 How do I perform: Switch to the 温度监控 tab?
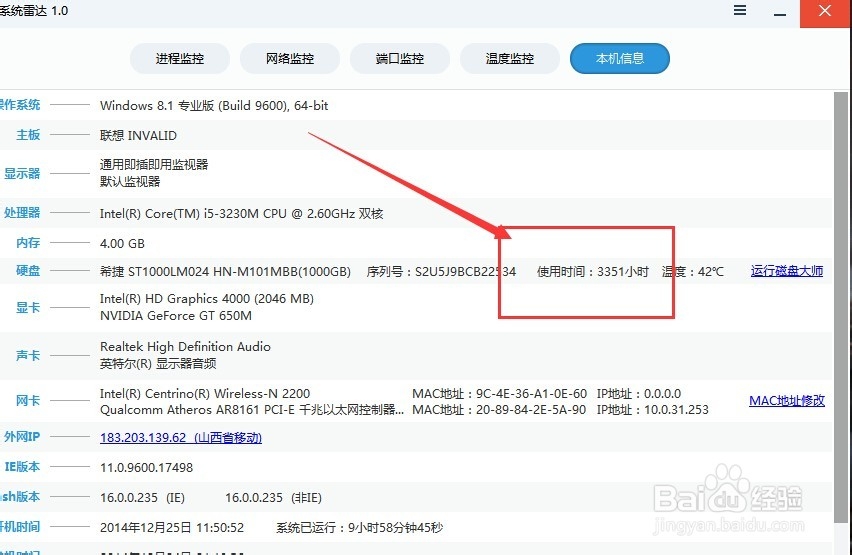click(510, 59)
